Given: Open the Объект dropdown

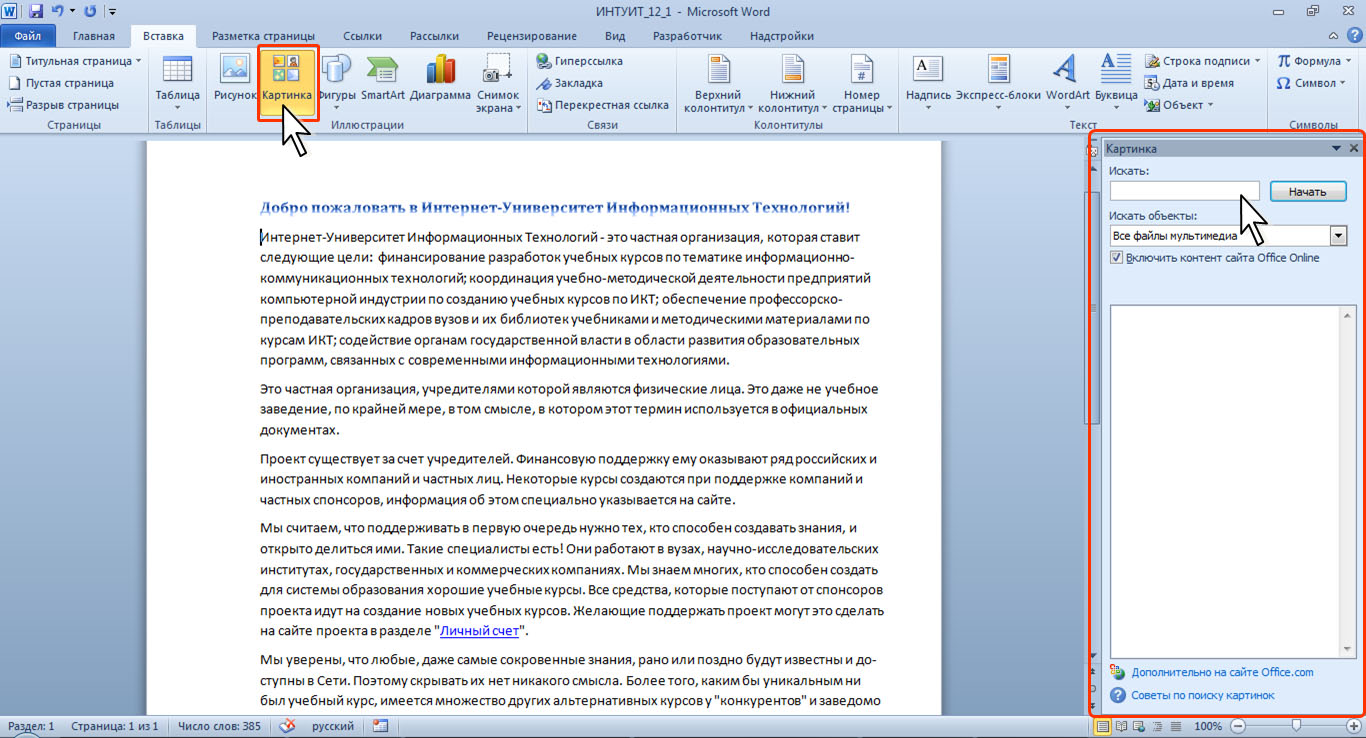Looking at the screenshot, I should tap(1180, 105).
